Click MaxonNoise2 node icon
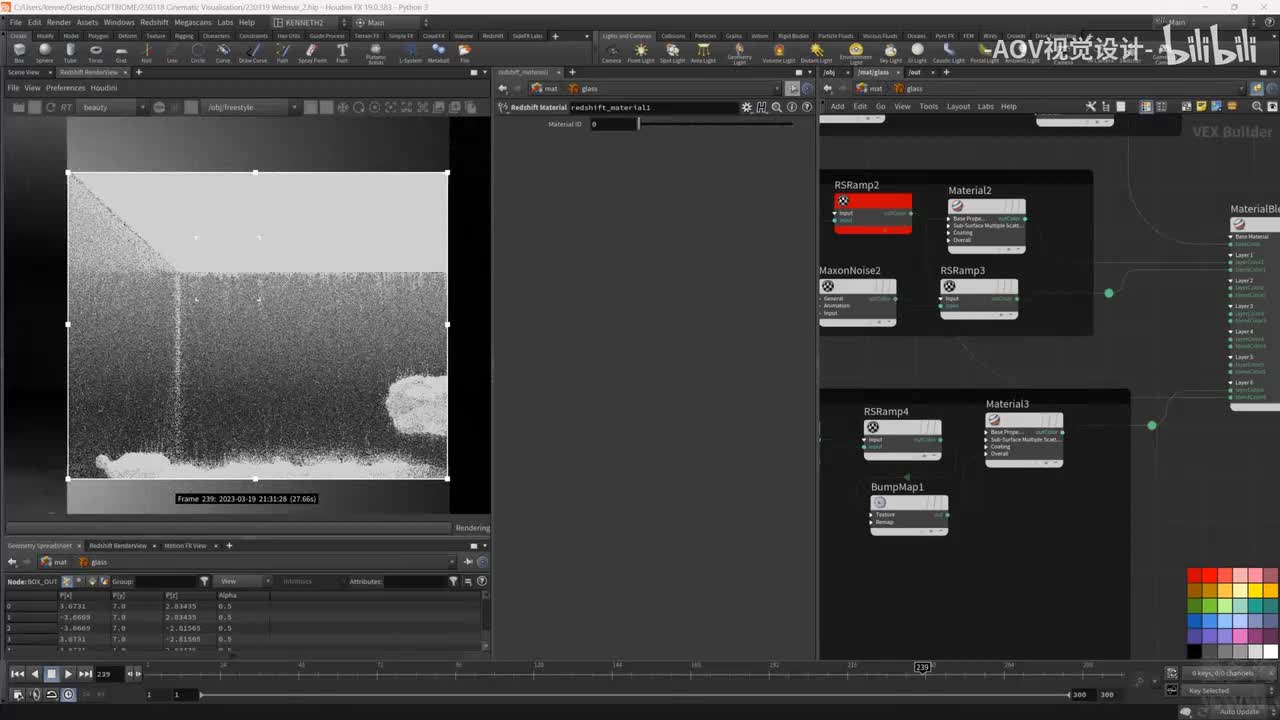Viewport: 1280px width, 720px height. pyautogui.click(x=828, y=286)
